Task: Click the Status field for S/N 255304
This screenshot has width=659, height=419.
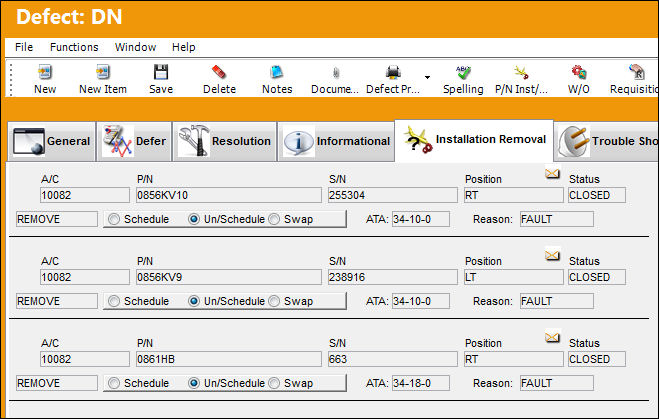Action: pos(597,195)
